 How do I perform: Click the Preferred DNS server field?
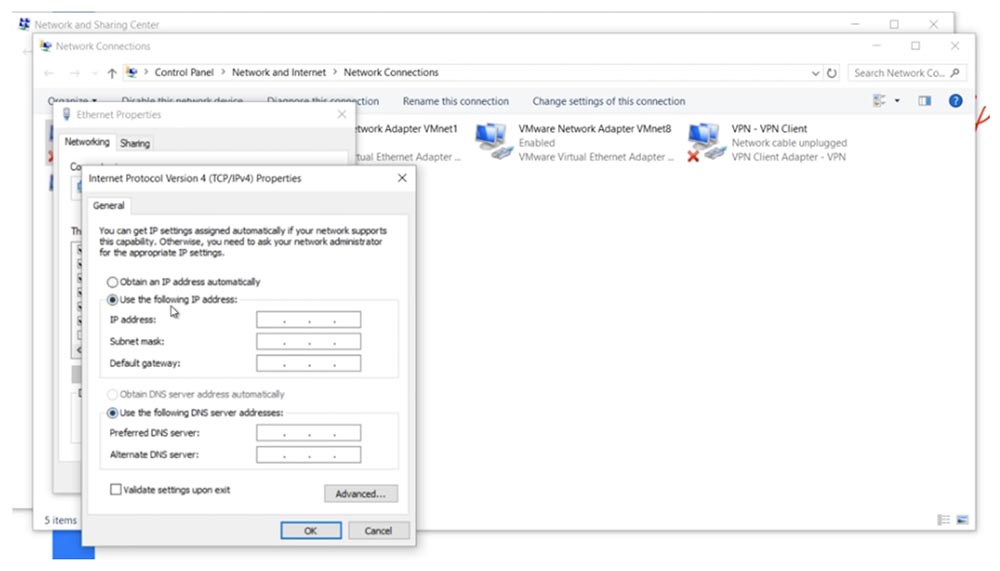click(x=308, y=433)
